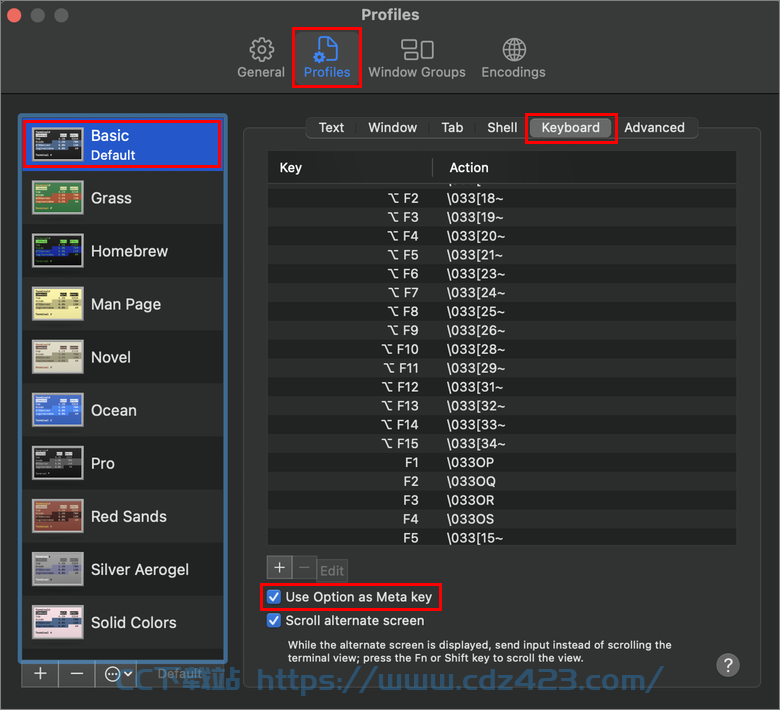Sort by the Action column header
780x710 pixels.
(585, 168)
